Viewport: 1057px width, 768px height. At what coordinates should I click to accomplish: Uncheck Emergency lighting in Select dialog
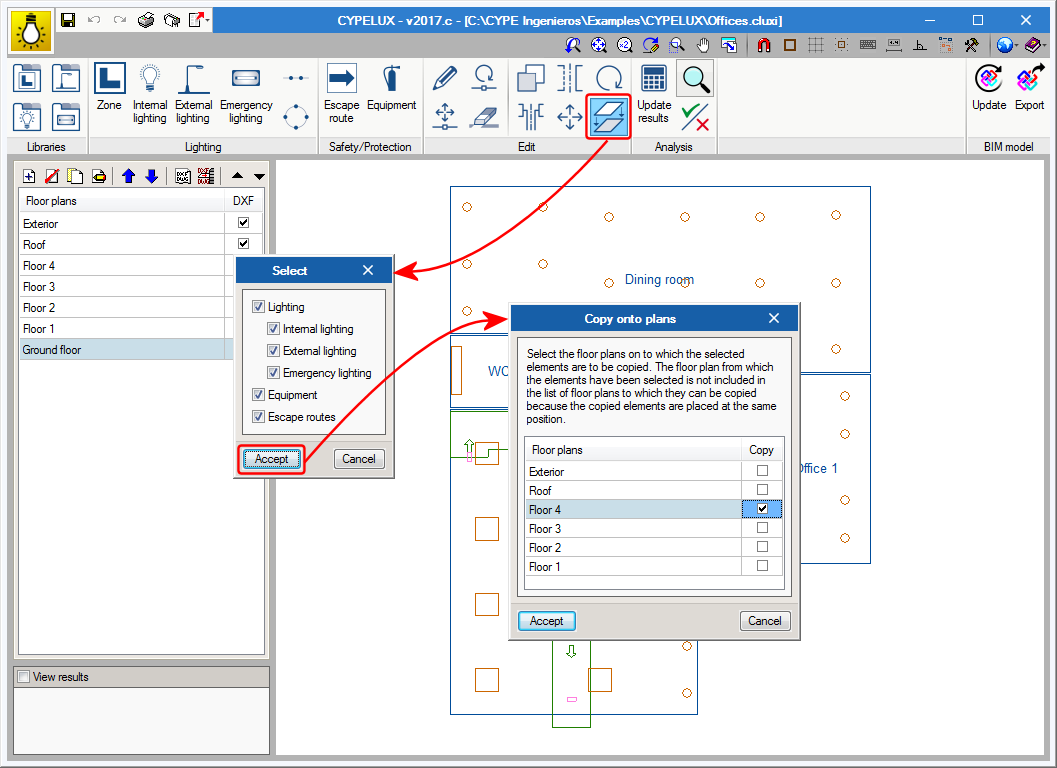274,373
